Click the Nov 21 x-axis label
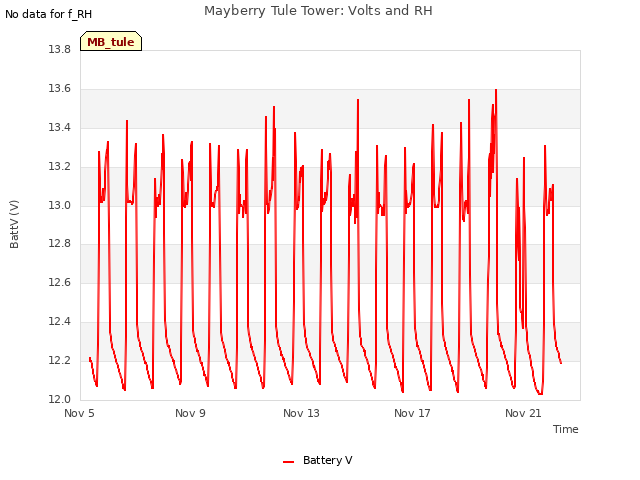Viewport: 640px width, 480px height. (523, 413)
